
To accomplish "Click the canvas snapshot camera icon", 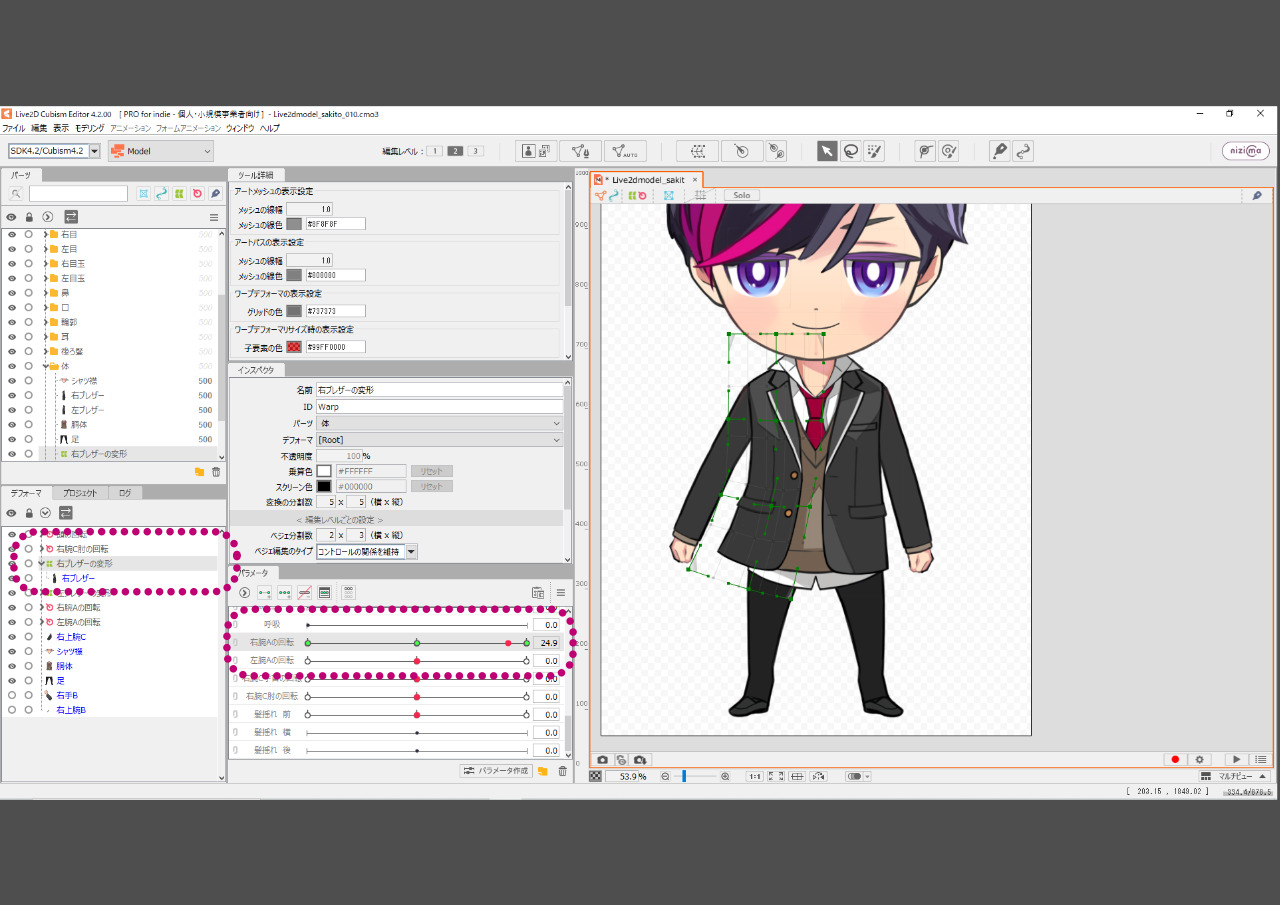I will point(603,760).
